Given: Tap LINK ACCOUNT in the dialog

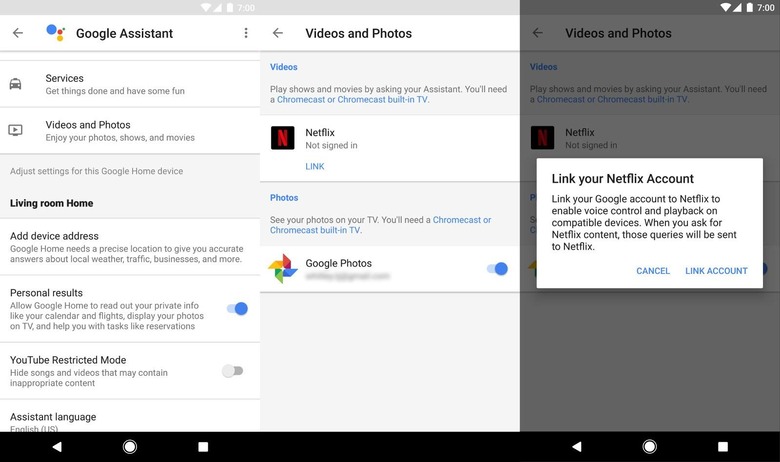Looking at the screenshot, I should pyautogui.click(x=716, y=271).
